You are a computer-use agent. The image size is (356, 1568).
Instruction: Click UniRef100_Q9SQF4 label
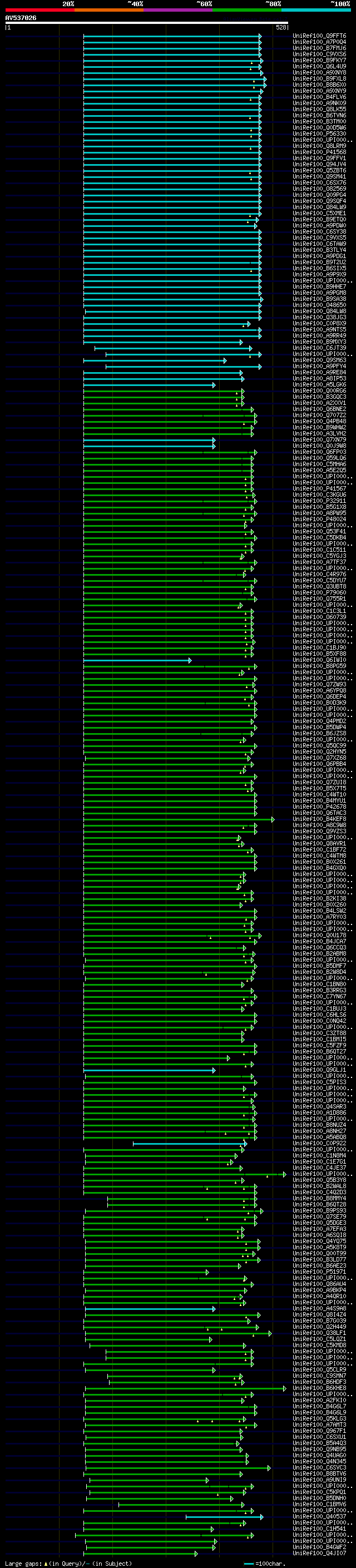(x=319, y=201)
